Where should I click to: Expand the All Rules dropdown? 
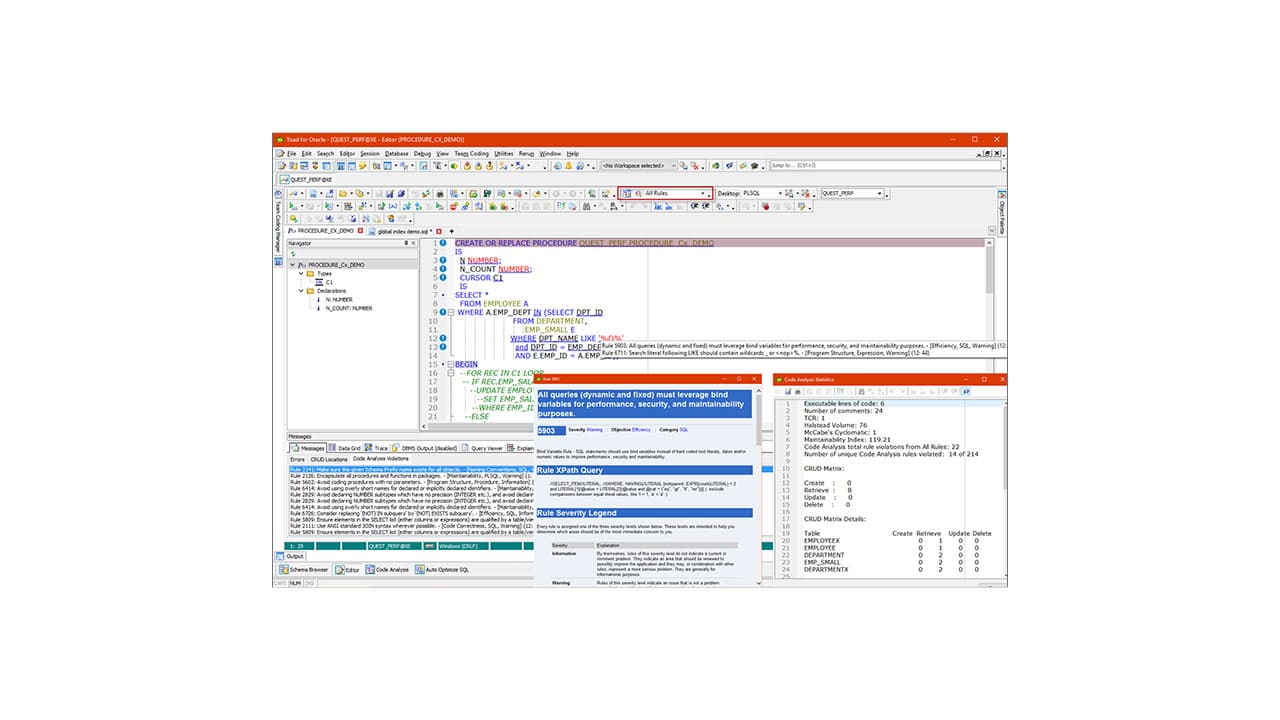click(704, 192)
